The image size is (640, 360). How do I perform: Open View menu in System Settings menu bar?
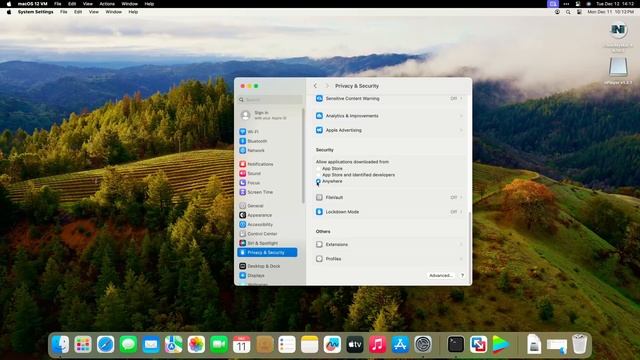(x=93, y=12)
